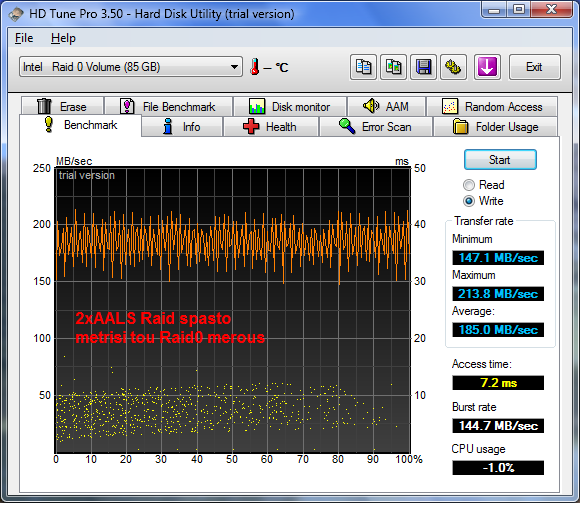This screenshot has height=505, width=581.
Task: Click the -1.0% CPU usage value
Action: click(x=498, y=468)
